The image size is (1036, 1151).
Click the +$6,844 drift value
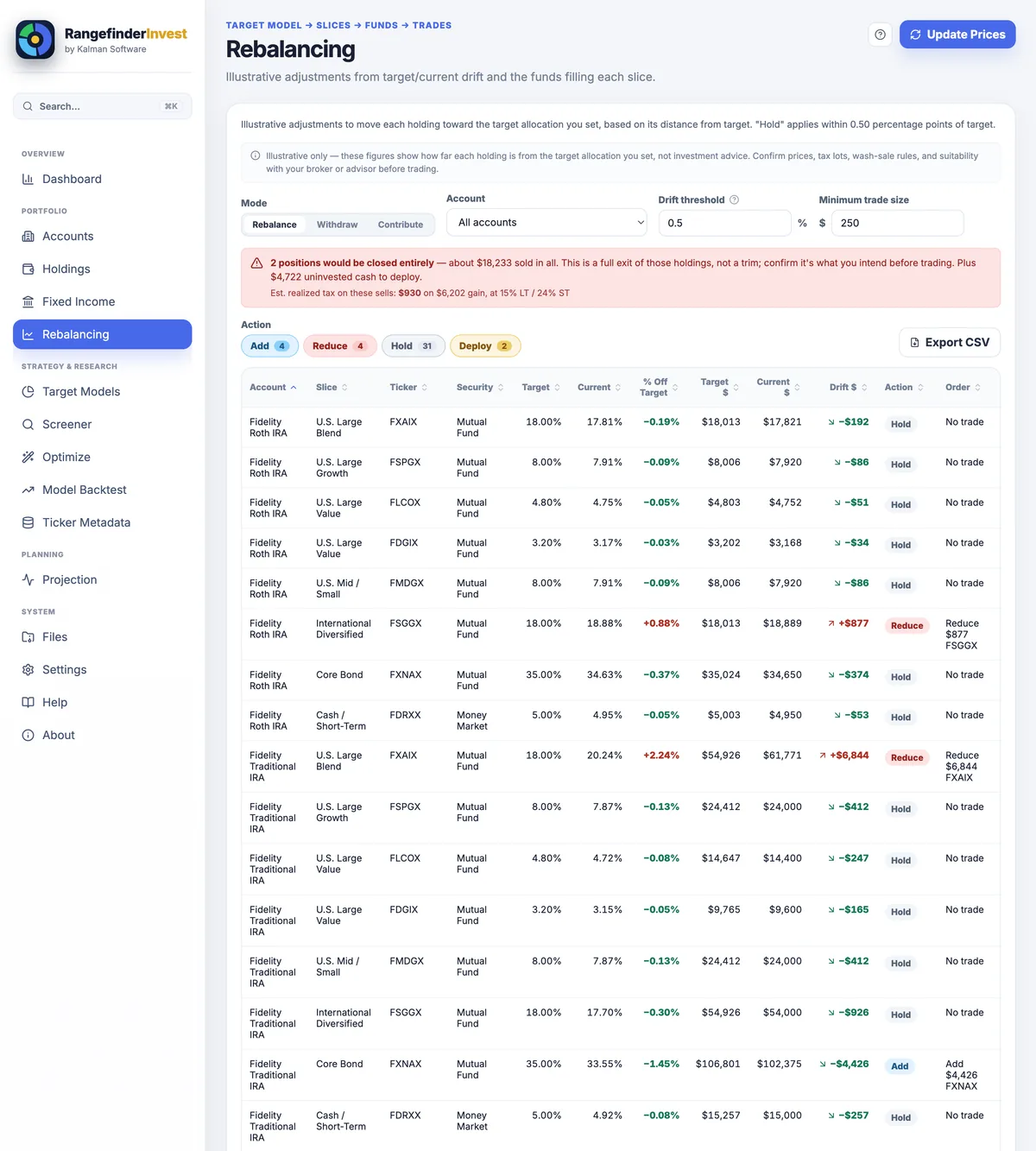850,756
